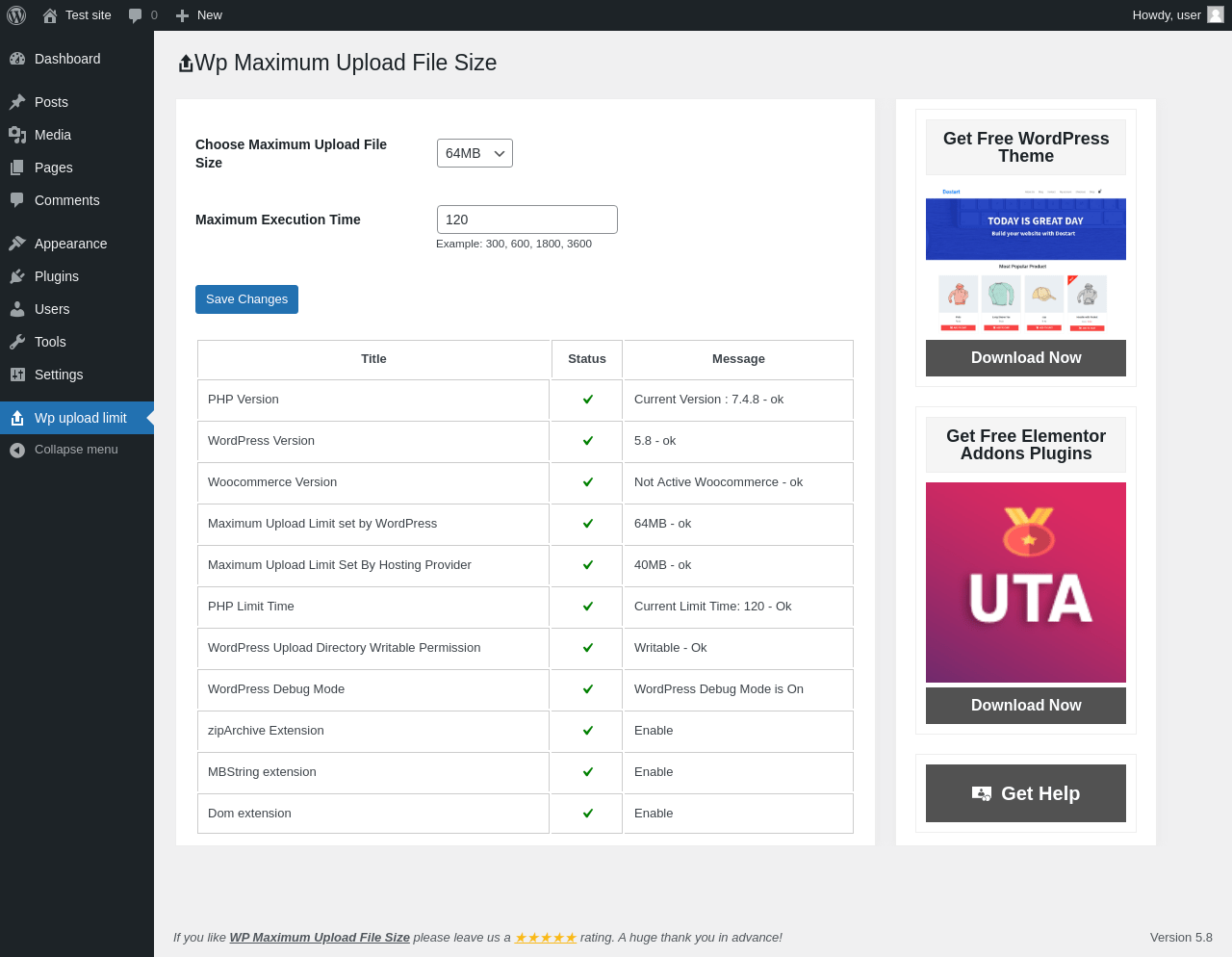
Task: Click Download Now under WordPress Theme
Action: point(1026,358)
